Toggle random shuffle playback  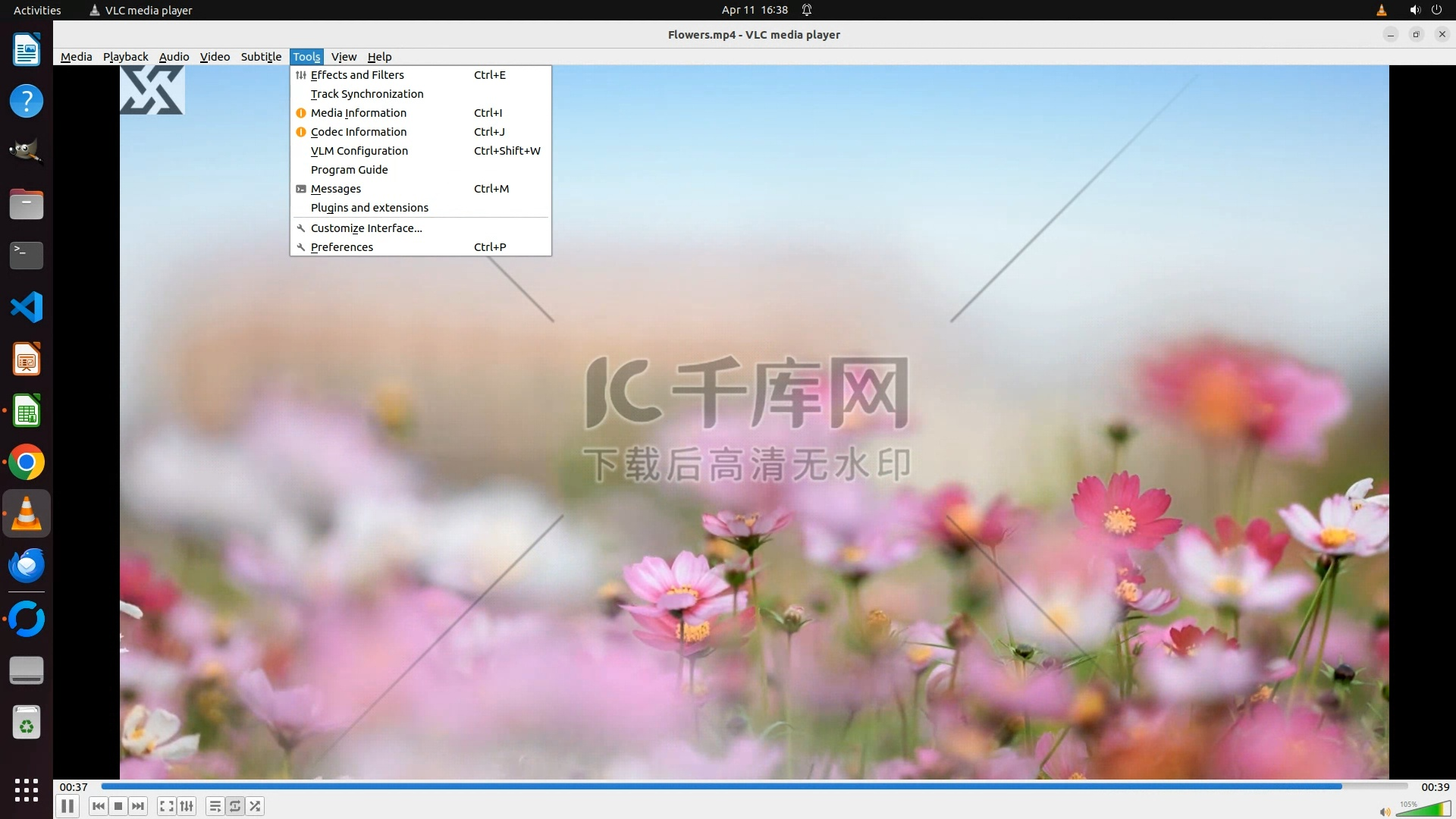256,806
